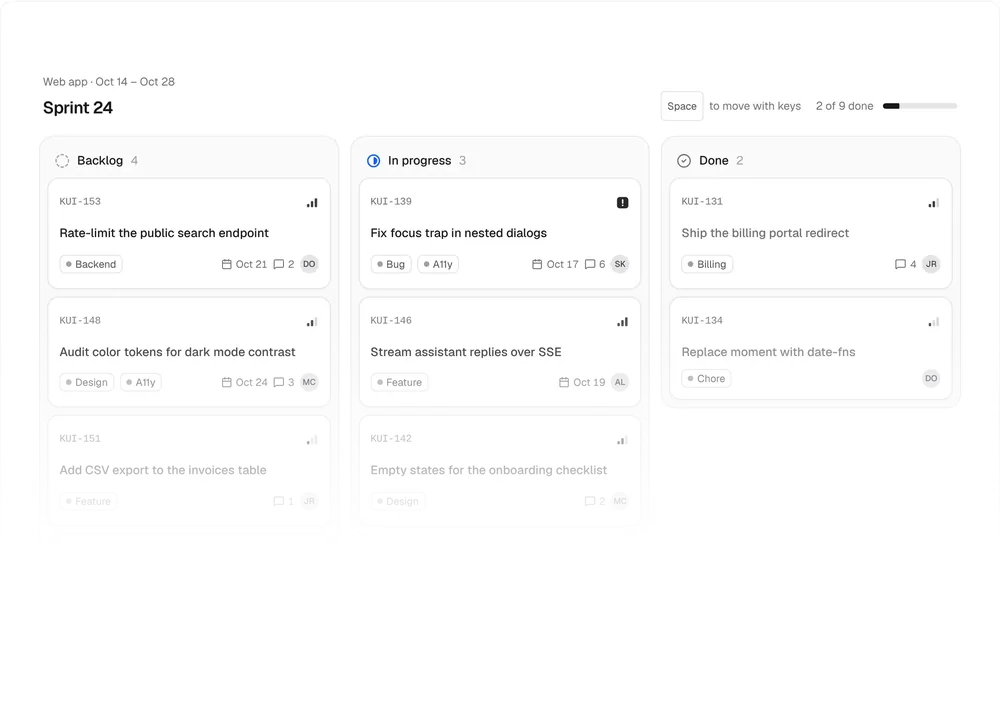Click the Backend tag on KUI-153
This screenshot has height=715, width=1000.
pyautogui.click(x=91, y=264)
